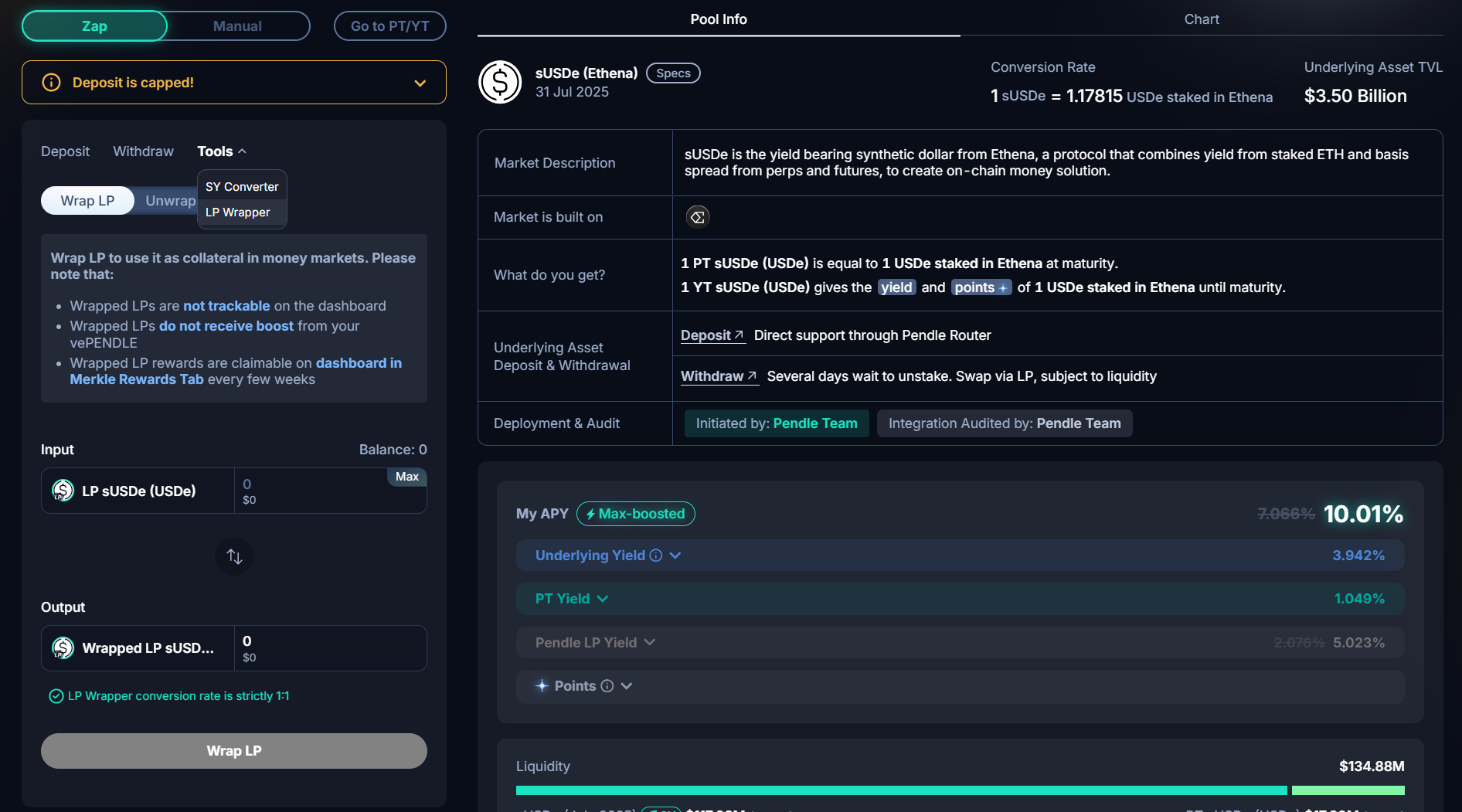The height and width of the screenshot is (812, 1462).
Task: Click the info icon beside Points
Action: tap(607, 686)
